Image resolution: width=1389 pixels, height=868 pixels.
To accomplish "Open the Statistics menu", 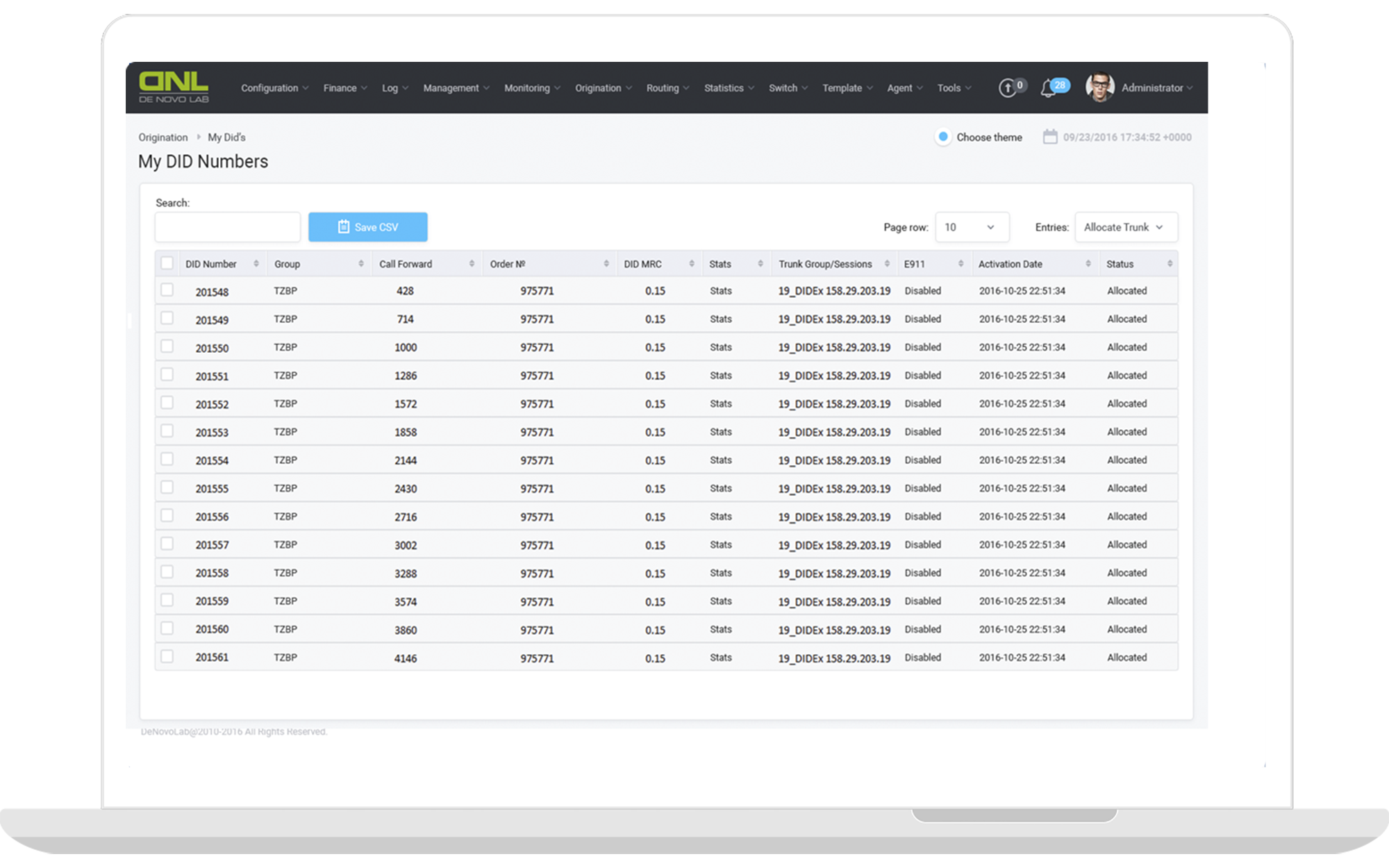I will pyautogui.click(x=729, y=88).
